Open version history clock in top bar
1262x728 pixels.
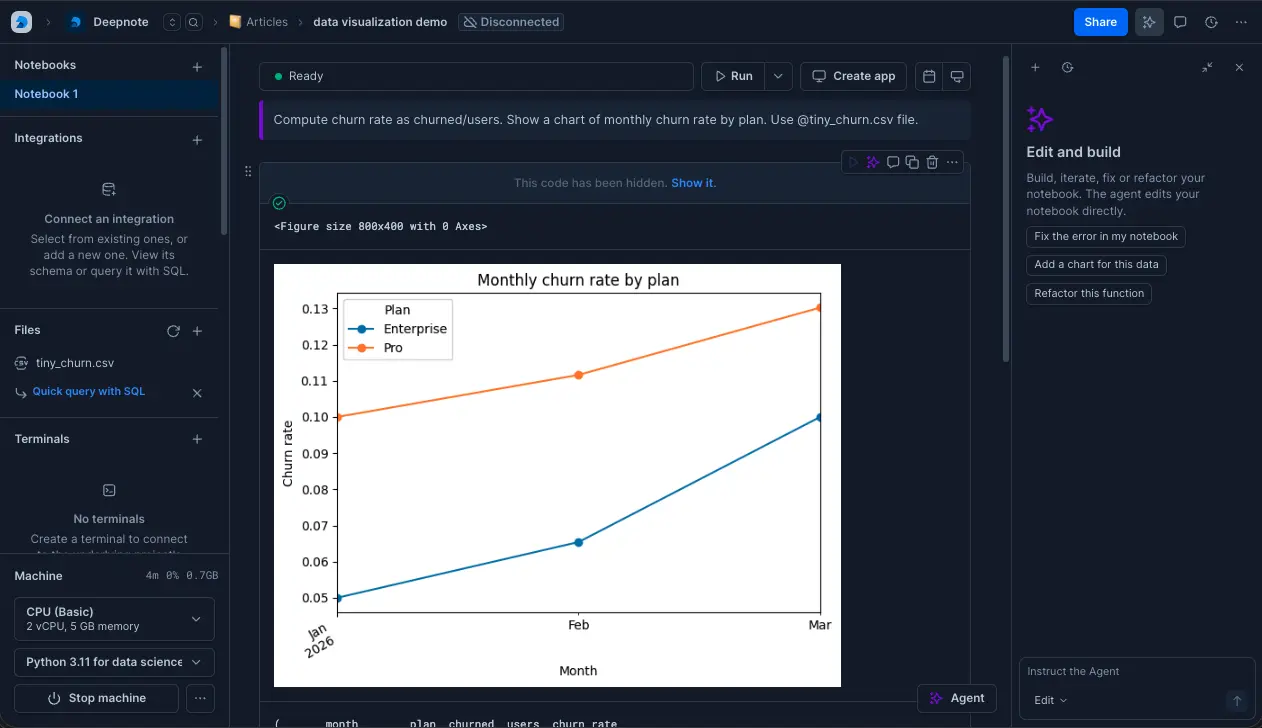[1211, 22]
